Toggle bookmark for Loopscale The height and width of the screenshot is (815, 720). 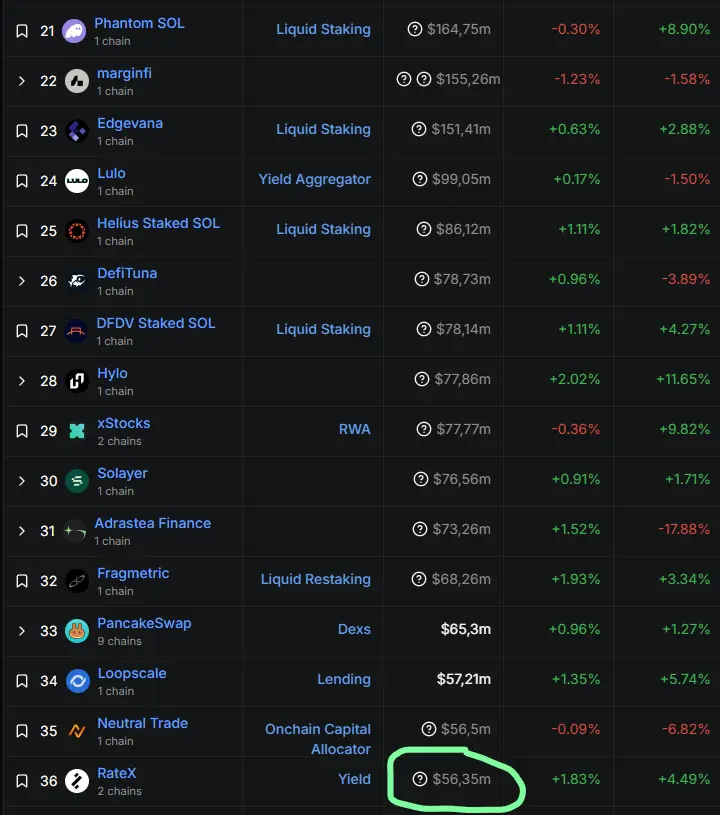pos(22,681)
